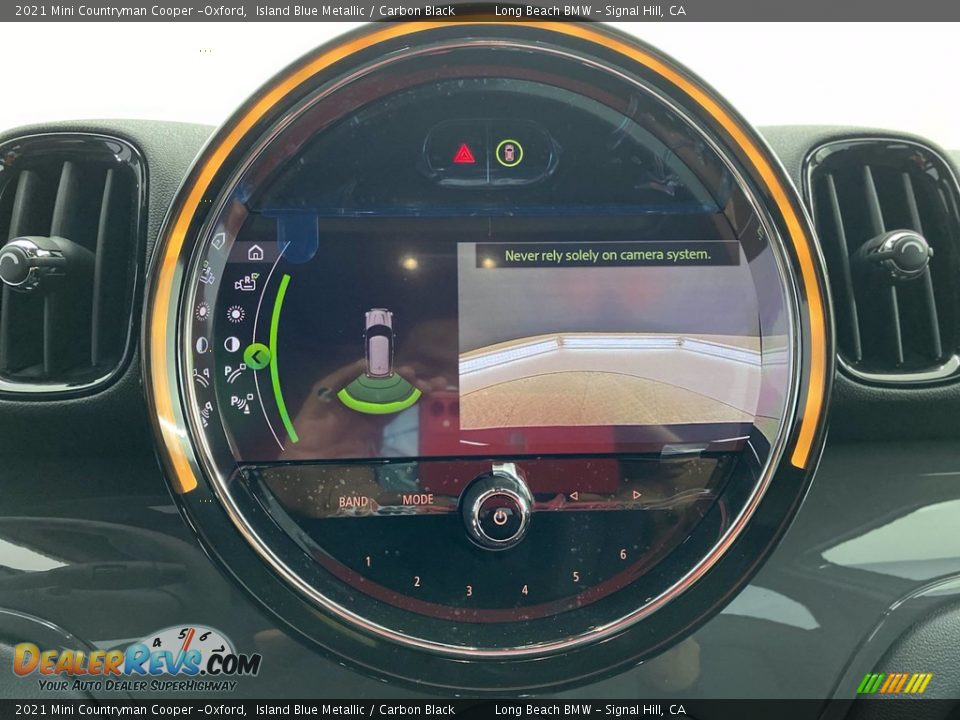The image size is (960, 720).
Task: Tap the MODE button
Action: [418, 500]
